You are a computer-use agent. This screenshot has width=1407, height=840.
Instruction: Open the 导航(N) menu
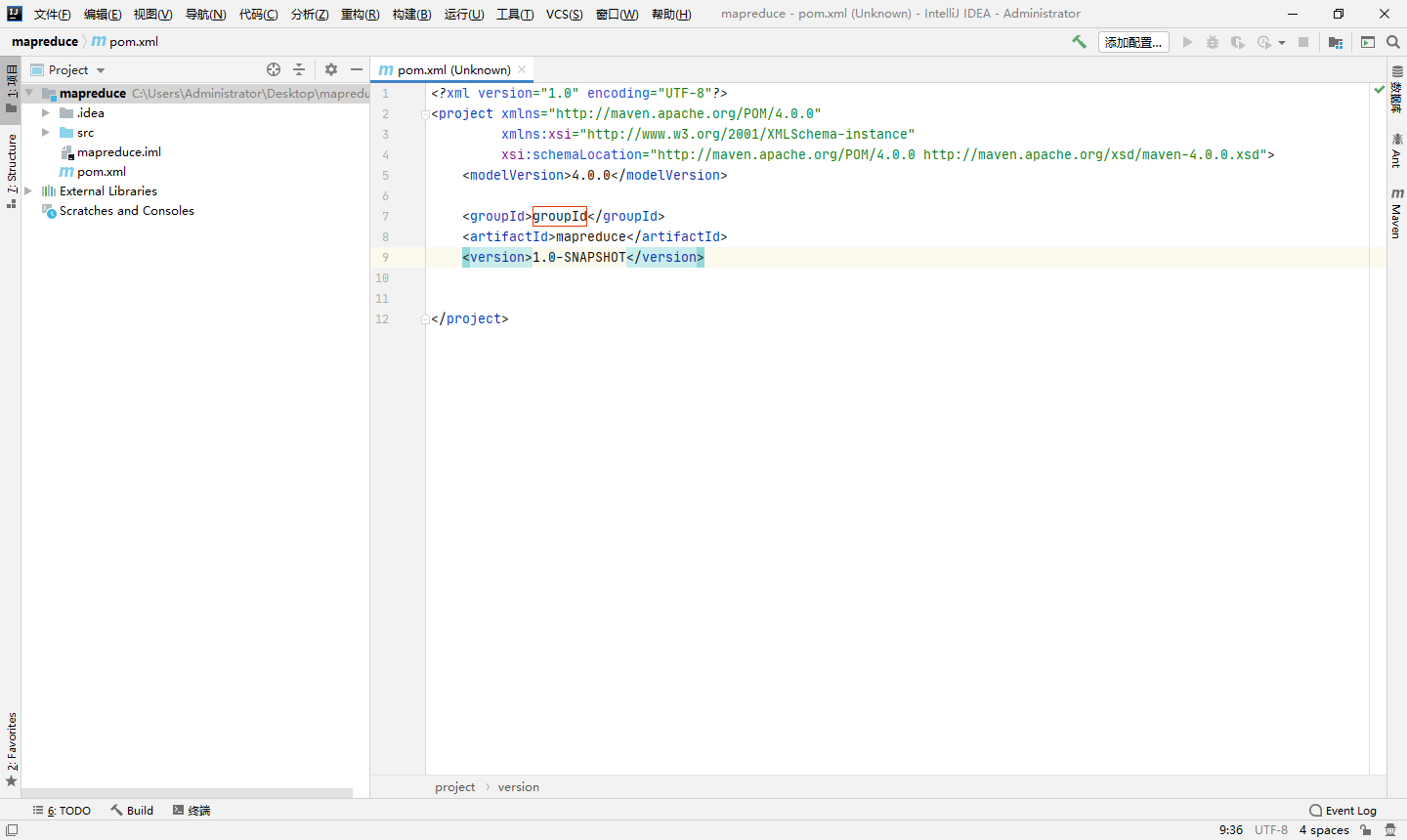pos(206,14)
